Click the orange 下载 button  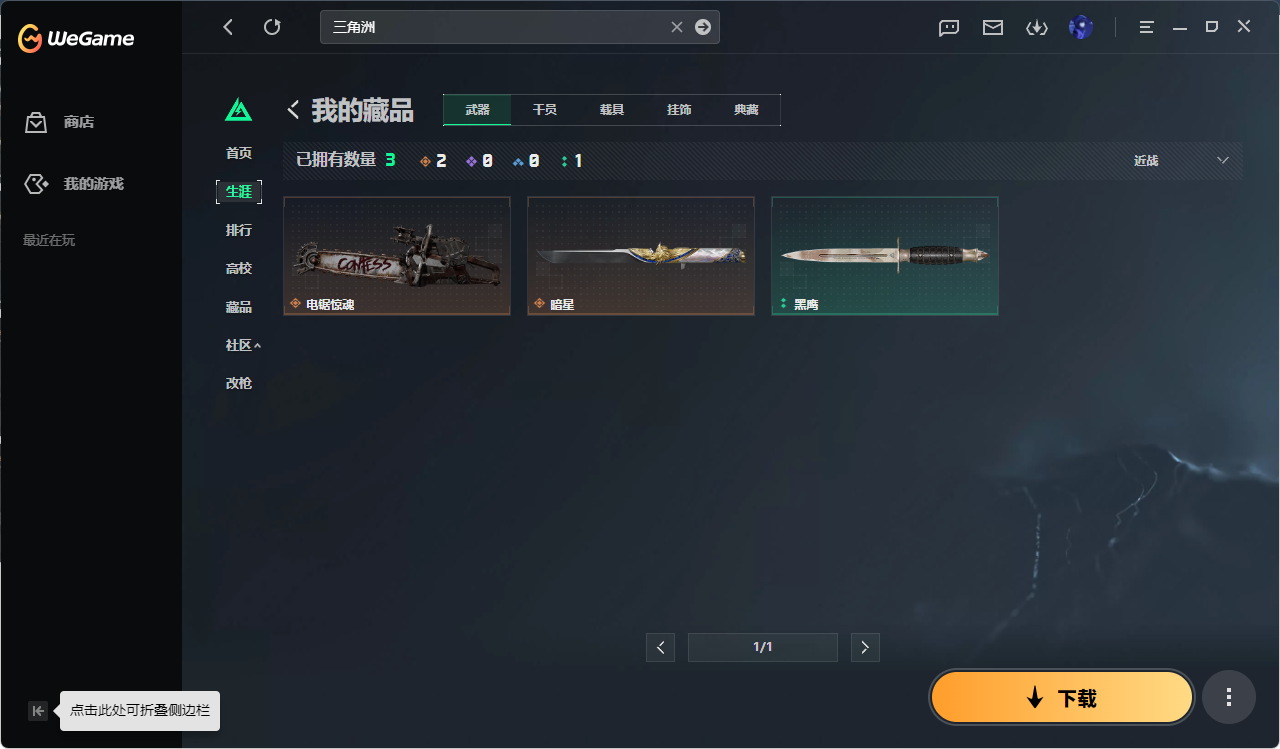pos(1062,698)
